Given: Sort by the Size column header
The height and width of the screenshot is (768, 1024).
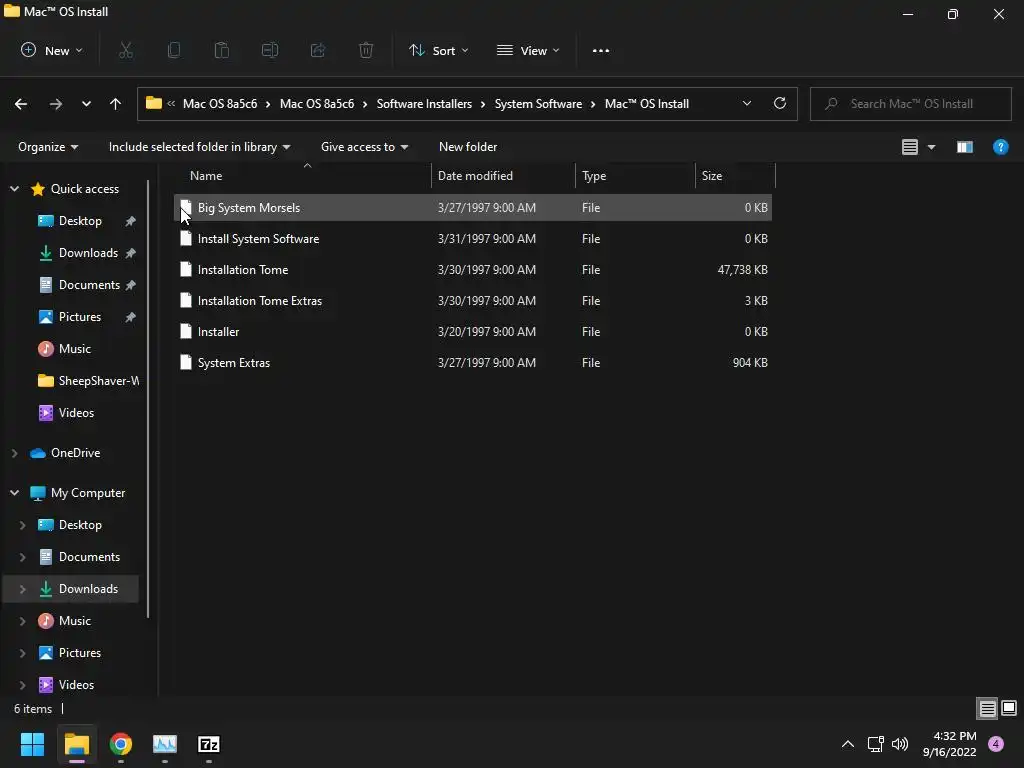Looking at the screenshot, I should [x=735, y=176].
